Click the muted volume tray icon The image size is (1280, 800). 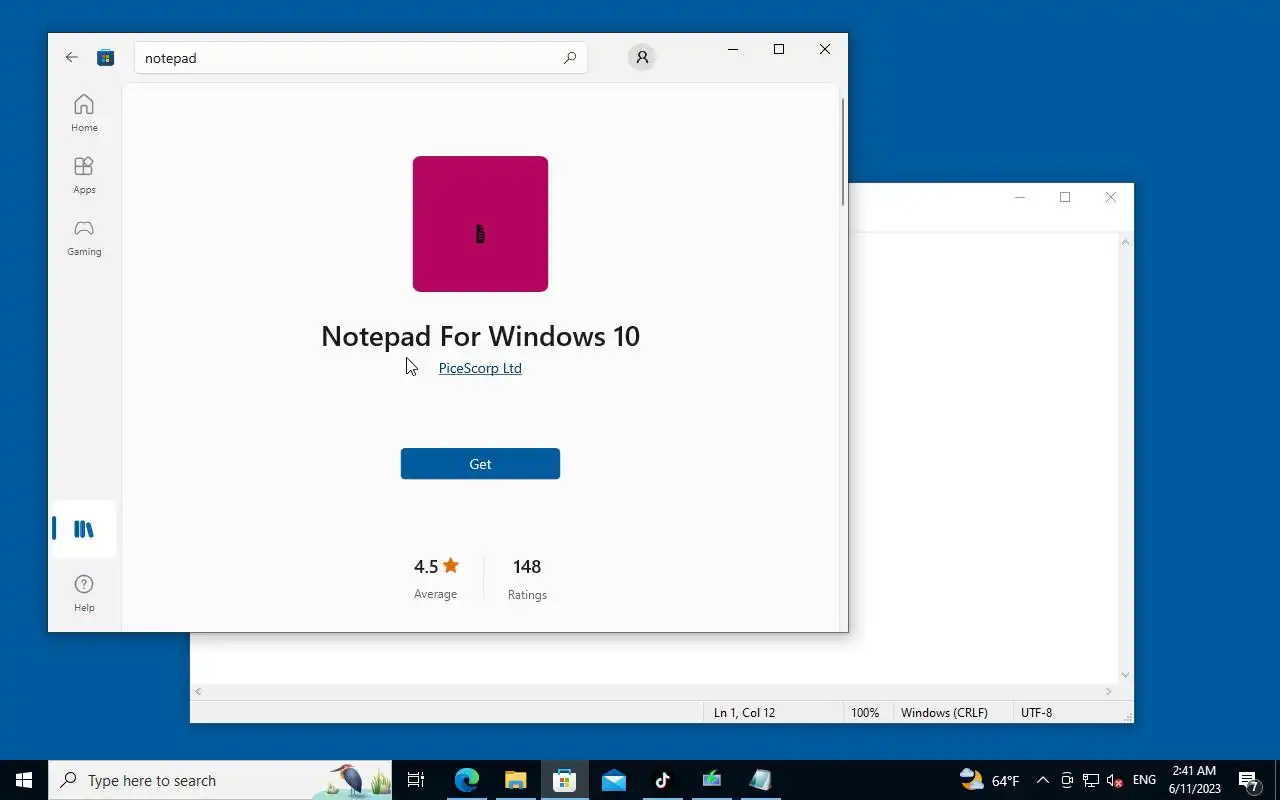pyautogui.click(x=1115, y=780)
